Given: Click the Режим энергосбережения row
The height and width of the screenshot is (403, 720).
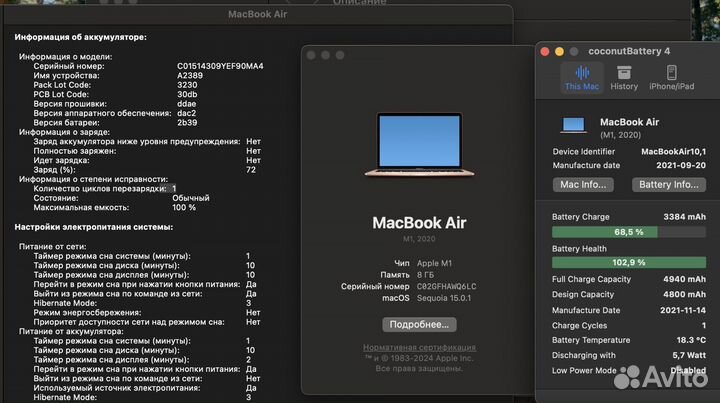Looking at the screenshot, I should [x=147, y=313].
